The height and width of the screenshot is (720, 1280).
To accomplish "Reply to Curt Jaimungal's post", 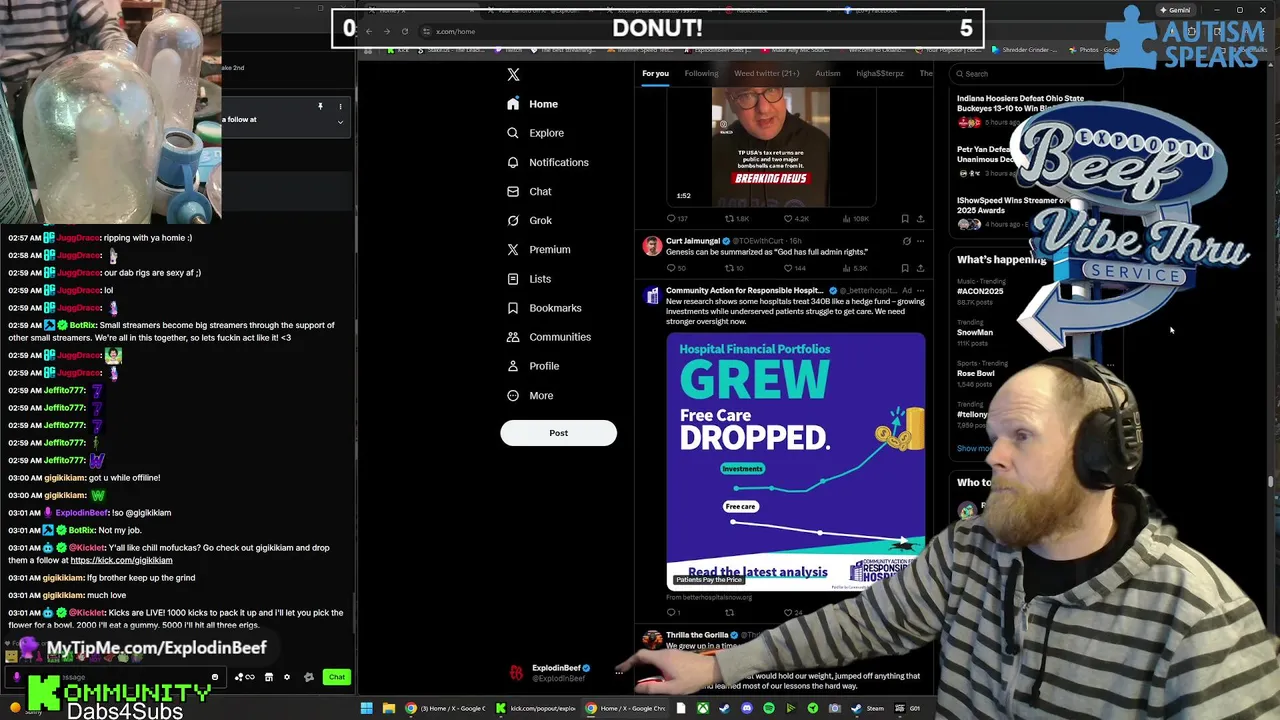I will tap(676, 268).
